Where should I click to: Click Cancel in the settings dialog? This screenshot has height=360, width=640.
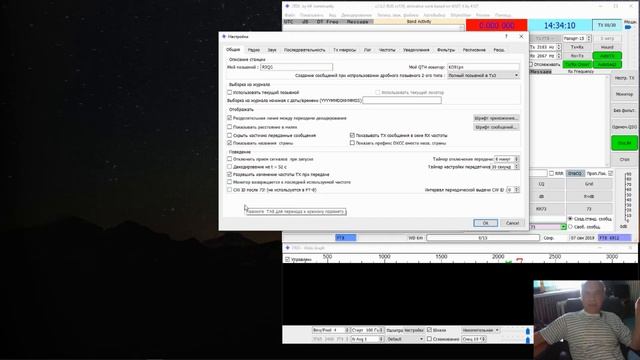click(x=512, y=223)
